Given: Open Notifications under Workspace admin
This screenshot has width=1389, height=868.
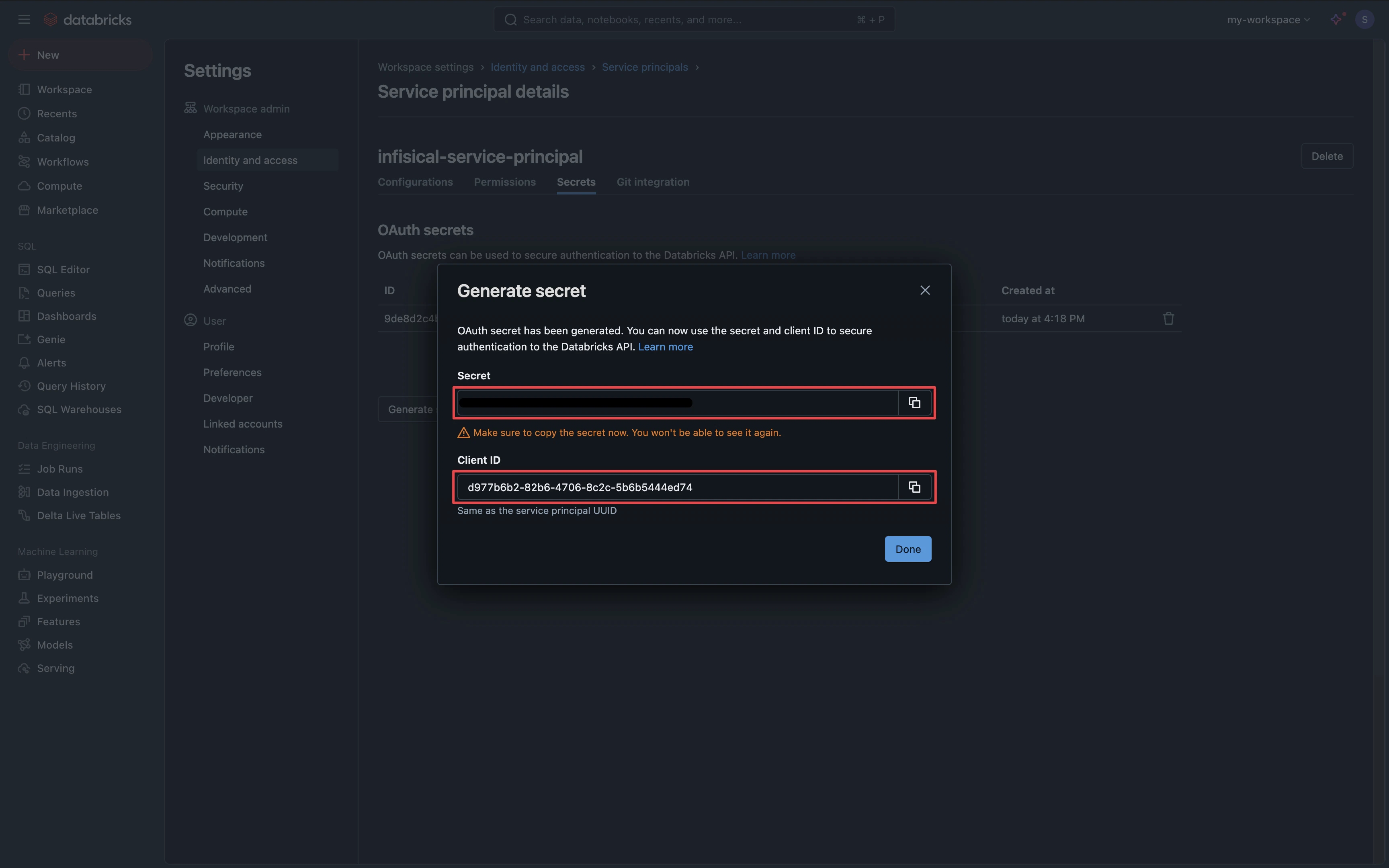Looking at the screenshot, I should click(234, 264).
